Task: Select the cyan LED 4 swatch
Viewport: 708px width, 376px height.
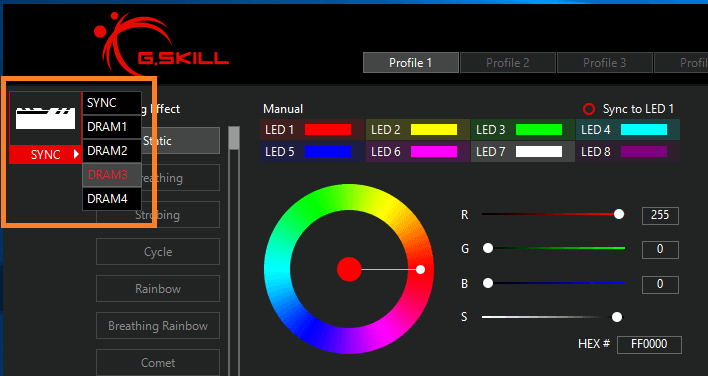Action: 644,130
